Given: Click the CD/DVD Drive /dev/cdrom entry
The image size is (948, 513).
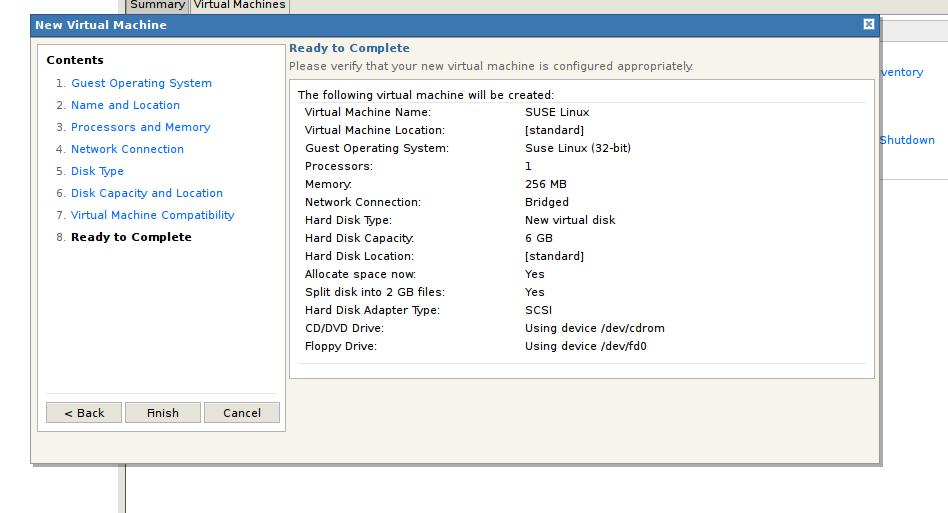Looking at the screenshot, I should pos(594,329).
